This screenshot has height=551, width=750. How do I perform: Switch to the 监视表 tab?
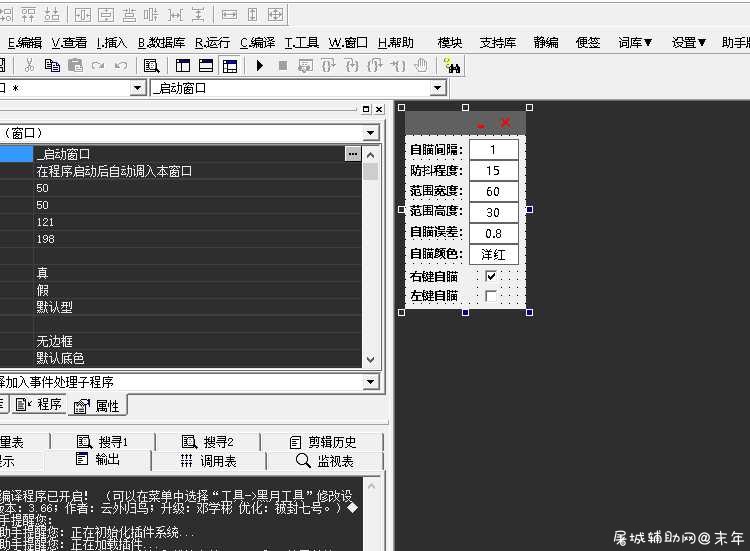coord(325,461)
